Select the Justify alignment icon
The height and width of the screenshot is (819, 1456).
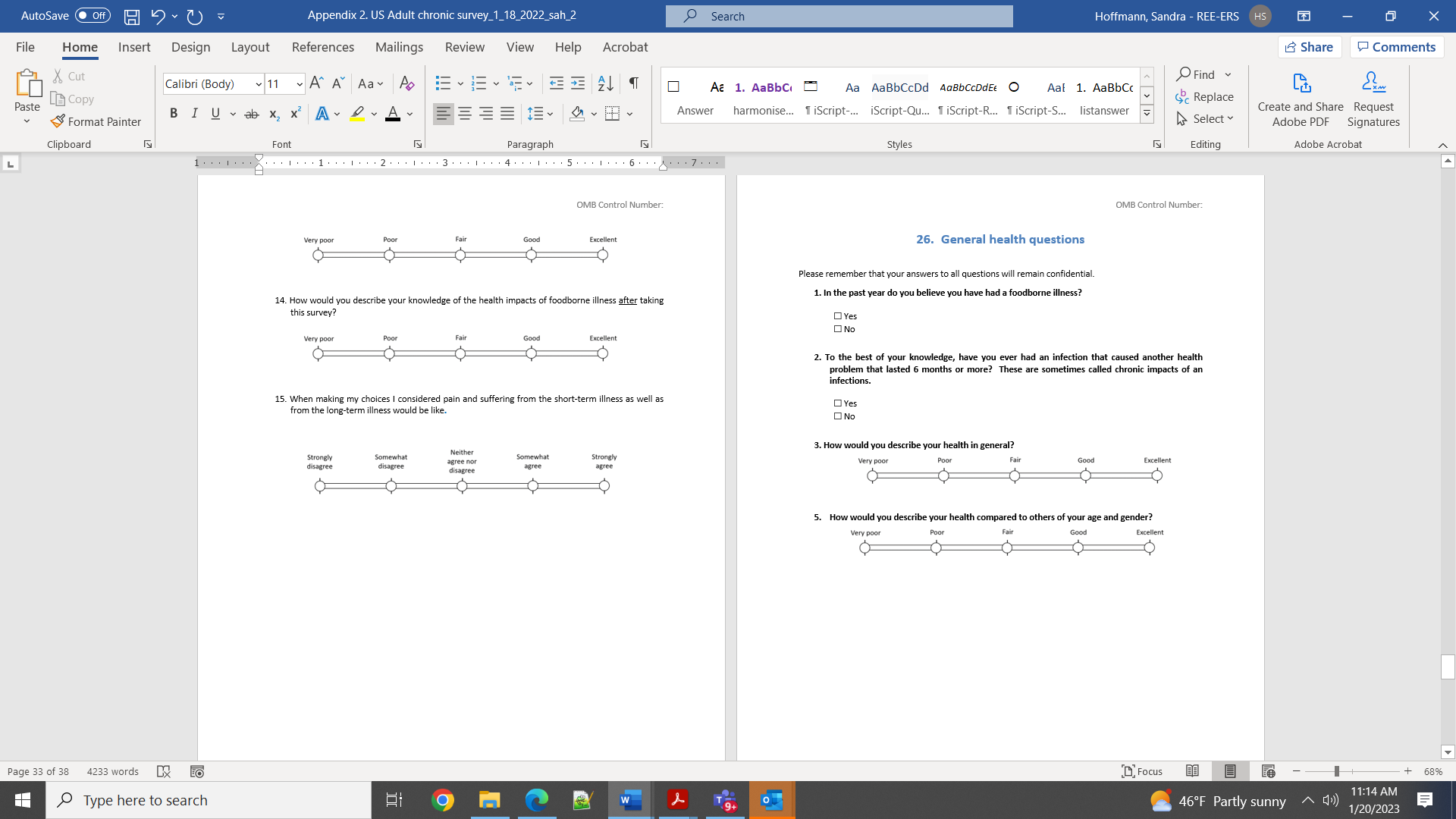507,114
